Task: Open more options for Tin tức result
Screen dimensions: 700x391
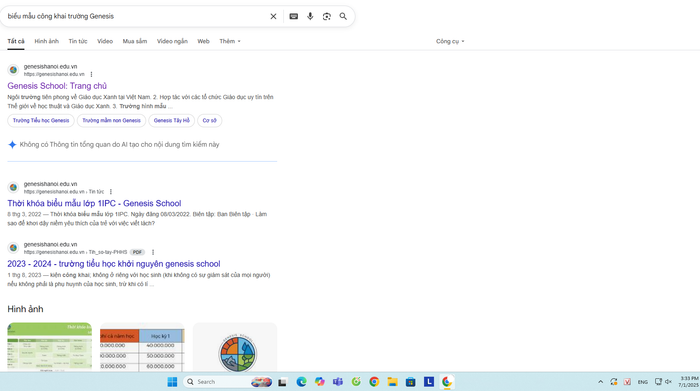Action: coord(111,192)
